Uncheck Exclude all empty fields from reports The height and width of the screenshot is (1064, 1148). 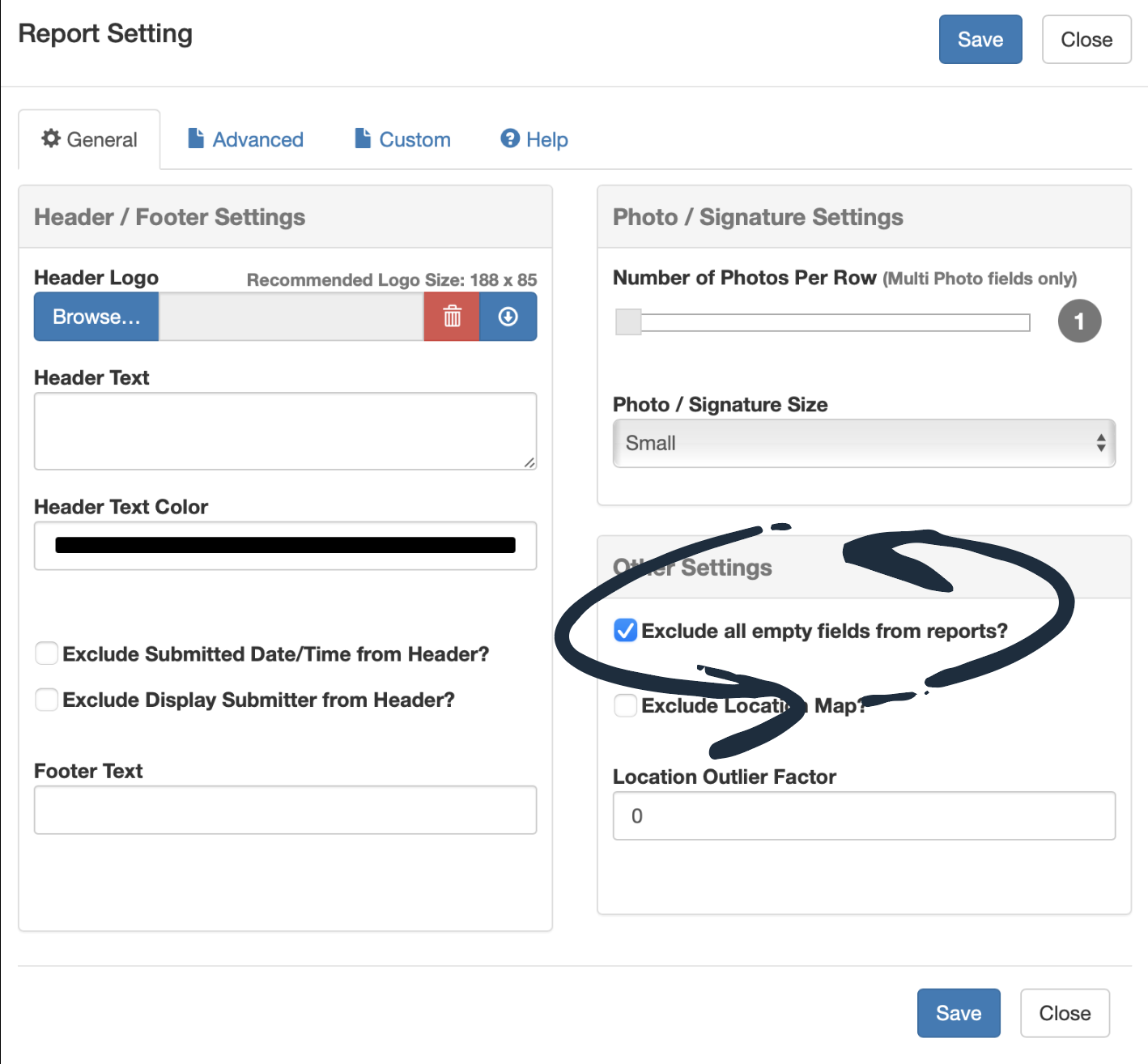coord(625,630)
